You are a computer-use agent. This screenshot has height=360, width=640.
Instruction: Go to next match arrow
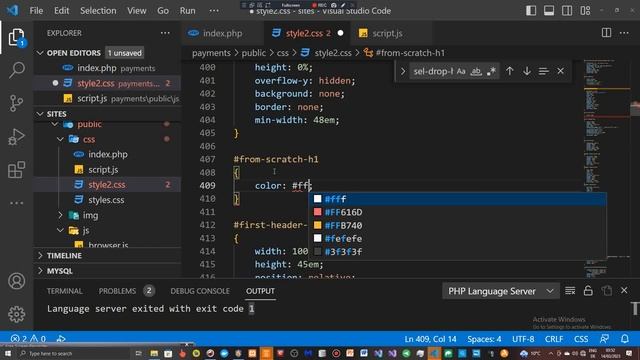(527, 71)
